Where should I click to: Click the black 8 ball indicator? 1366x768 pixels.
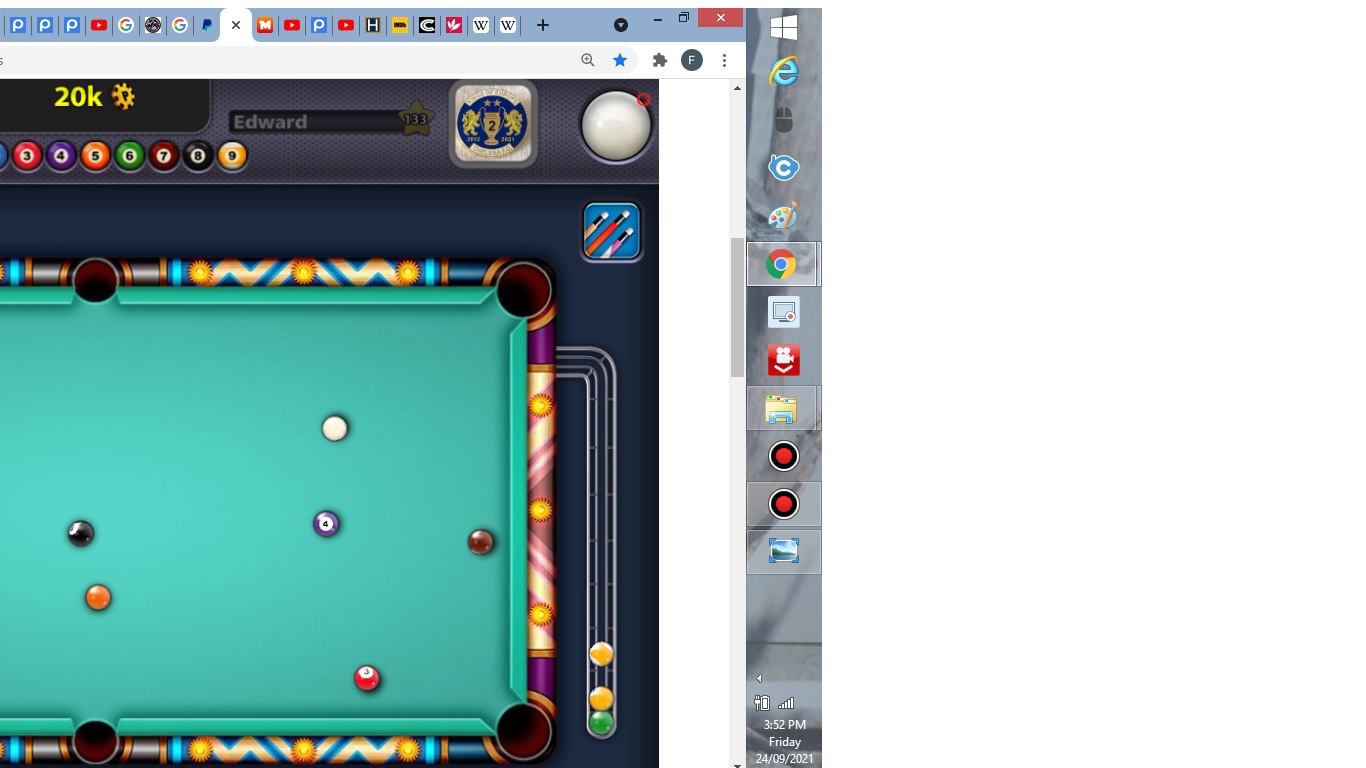pos(198,156)
